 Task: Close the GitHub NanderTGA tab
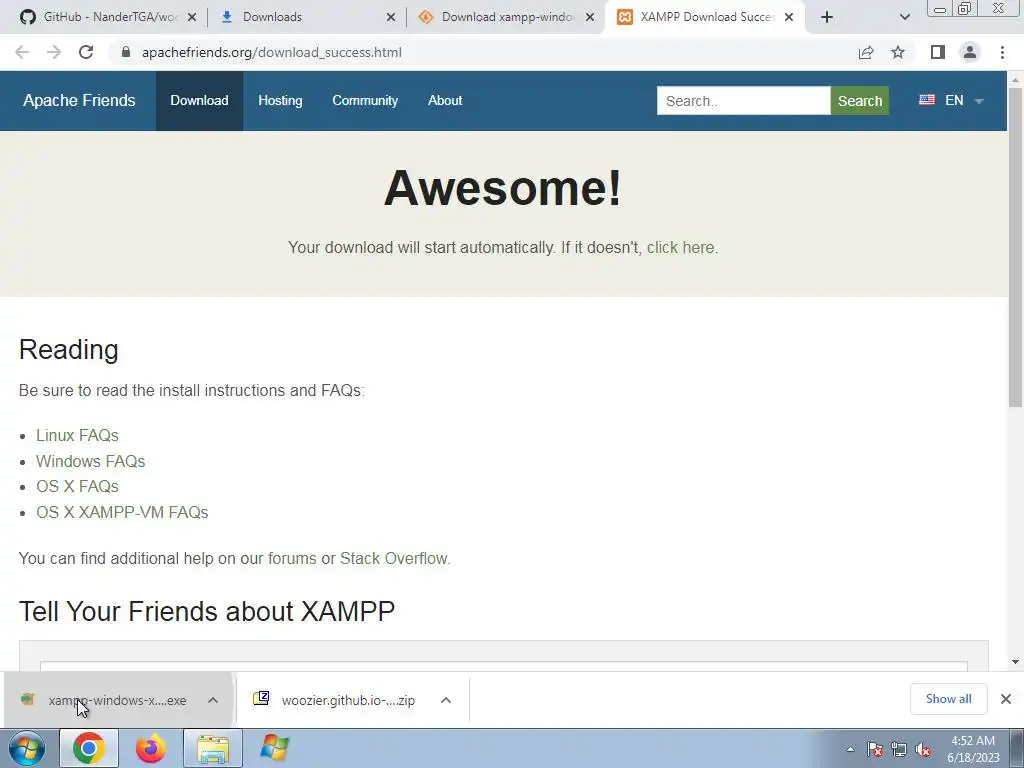[192, 17]
